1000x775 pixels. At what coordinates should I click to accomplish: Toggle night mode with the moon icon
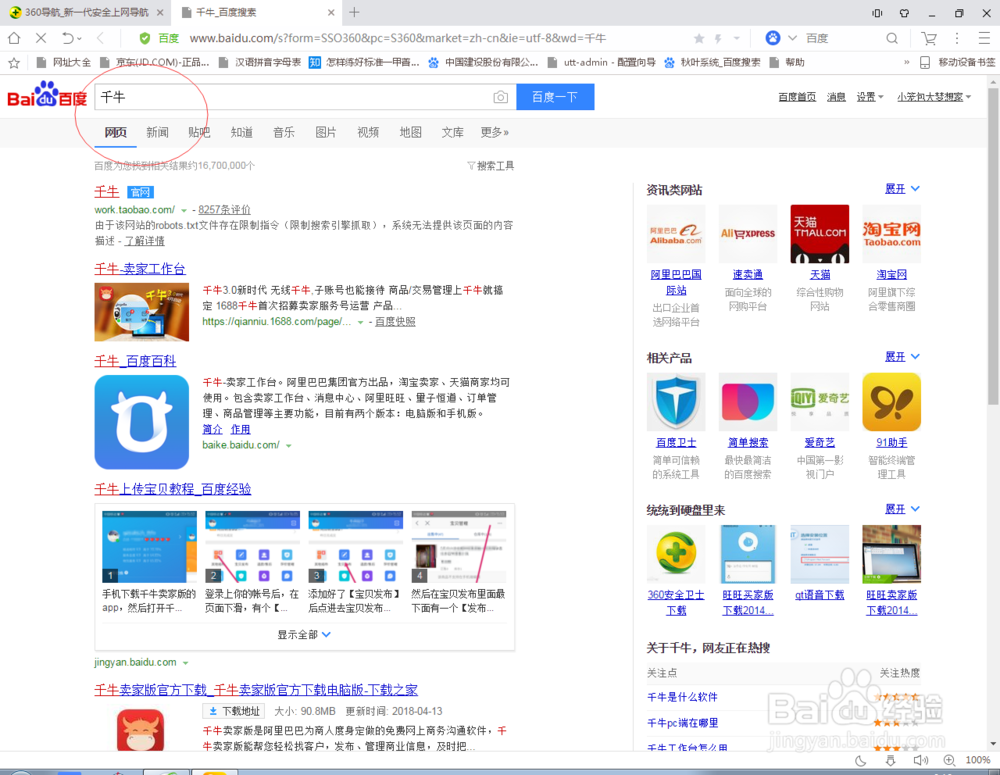pos(862,761)
